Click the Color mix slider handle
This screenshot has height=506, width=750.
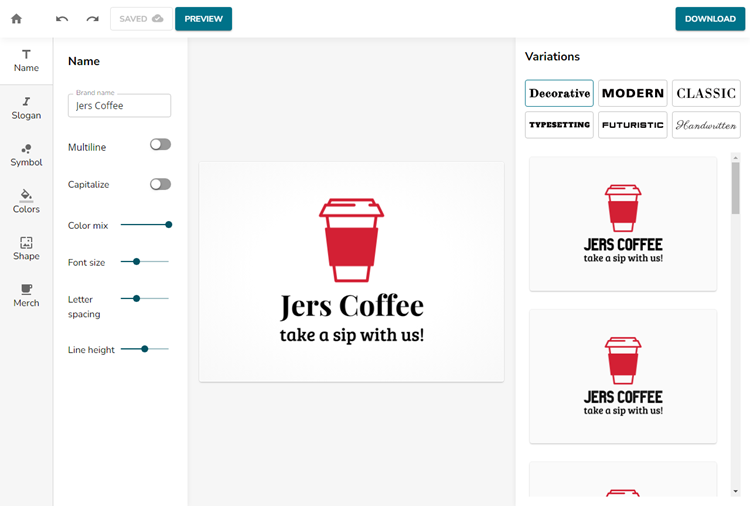point(168,224)
